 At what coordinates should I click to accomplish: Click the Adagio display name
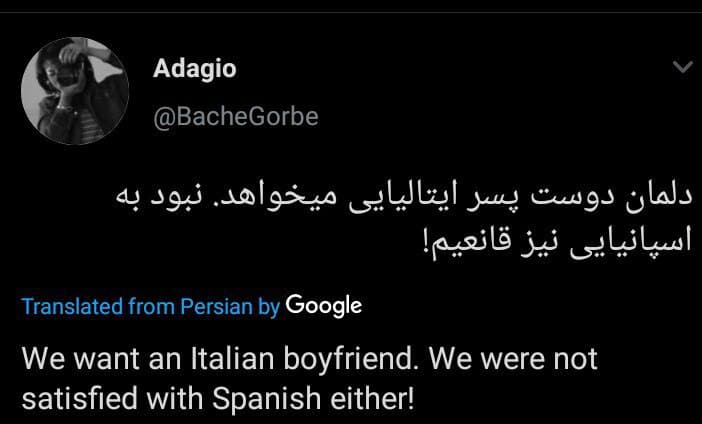[194, 69]
